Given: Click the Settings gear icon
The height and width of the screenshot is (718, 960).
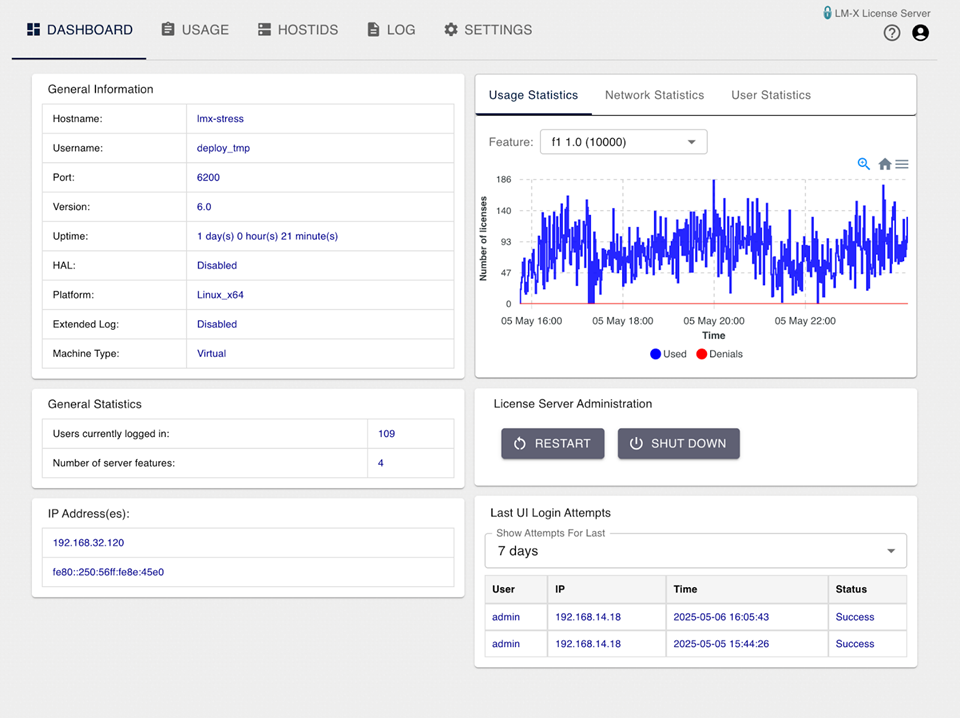Looking at the screenshot, I should [x=451, y=29].
